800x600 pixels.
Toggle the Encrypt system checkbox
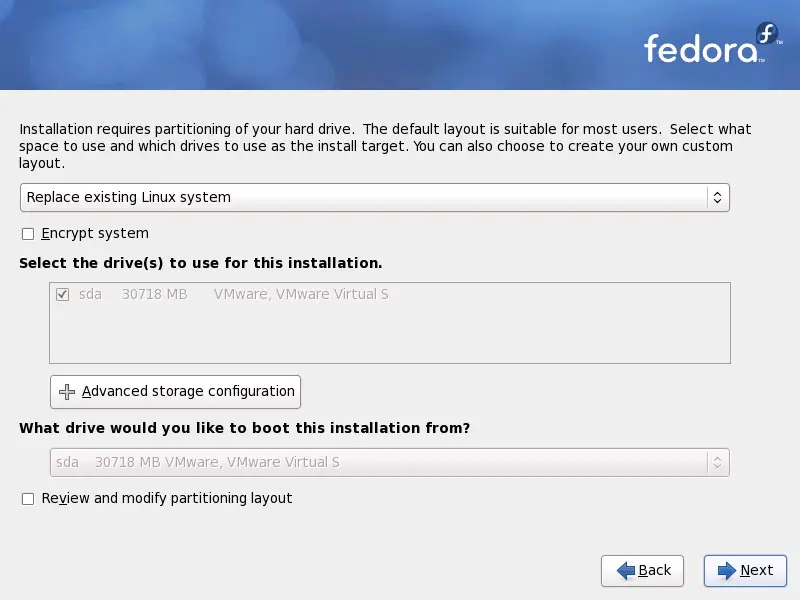[x=28, y=234]
